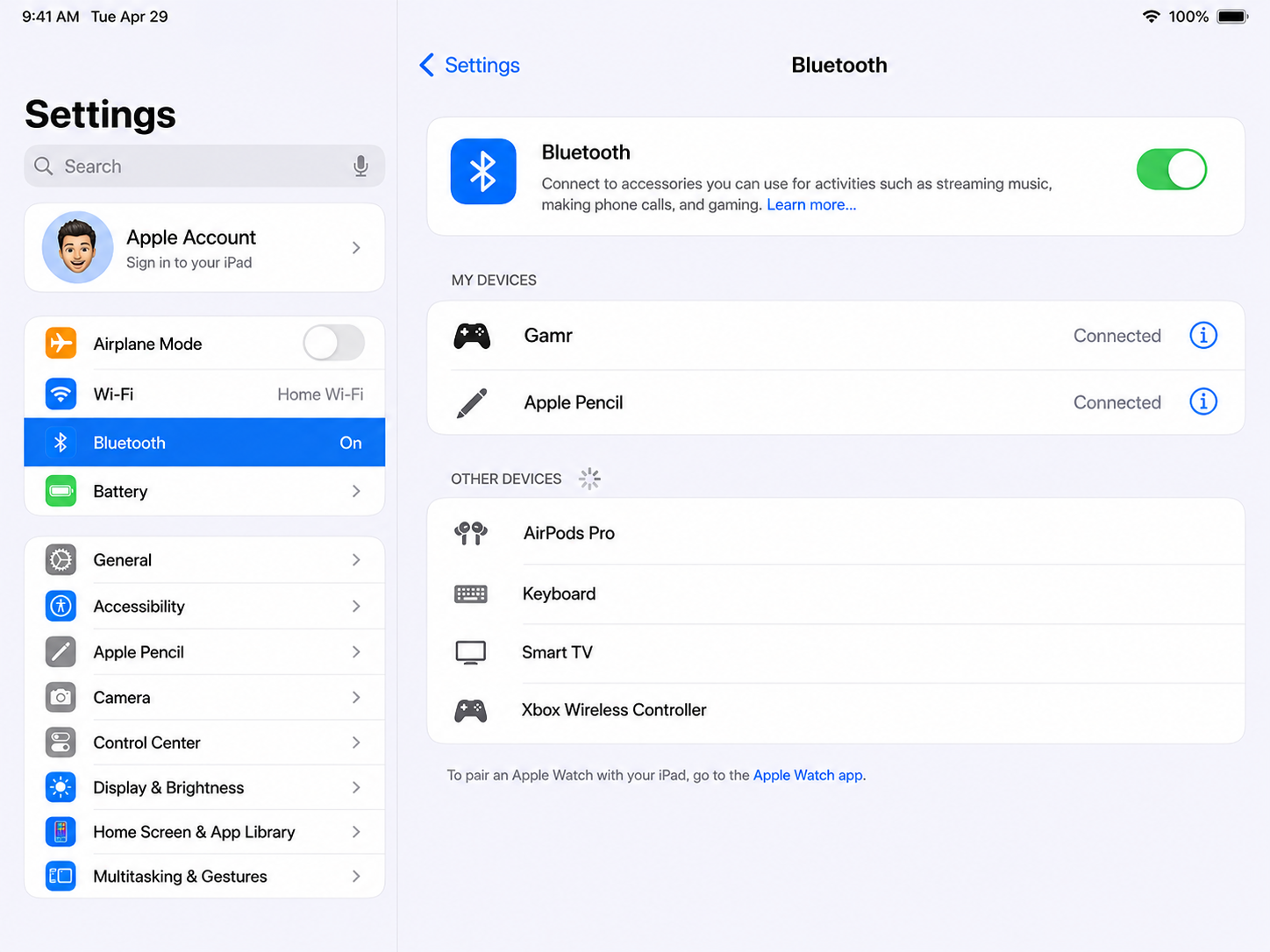The width and height of the screenshot is (1270, 952).
Task: Open the Learn more… link
Action: tap(811, 204)
